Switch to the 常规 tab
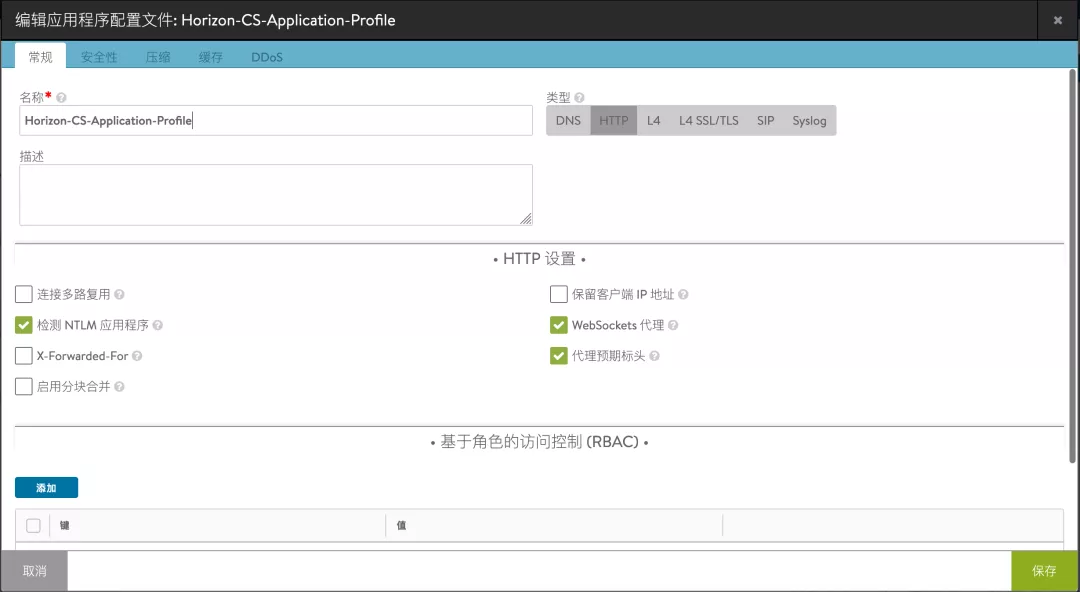This screenshot has height=592, width=1080. pos(41,57)
